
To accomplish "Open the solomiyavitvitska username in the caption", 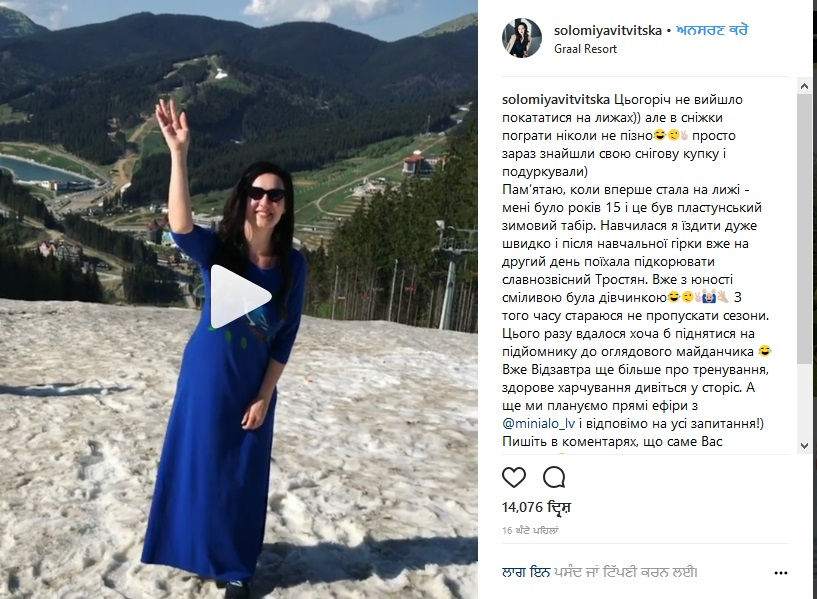I will (x=556, y=99).
